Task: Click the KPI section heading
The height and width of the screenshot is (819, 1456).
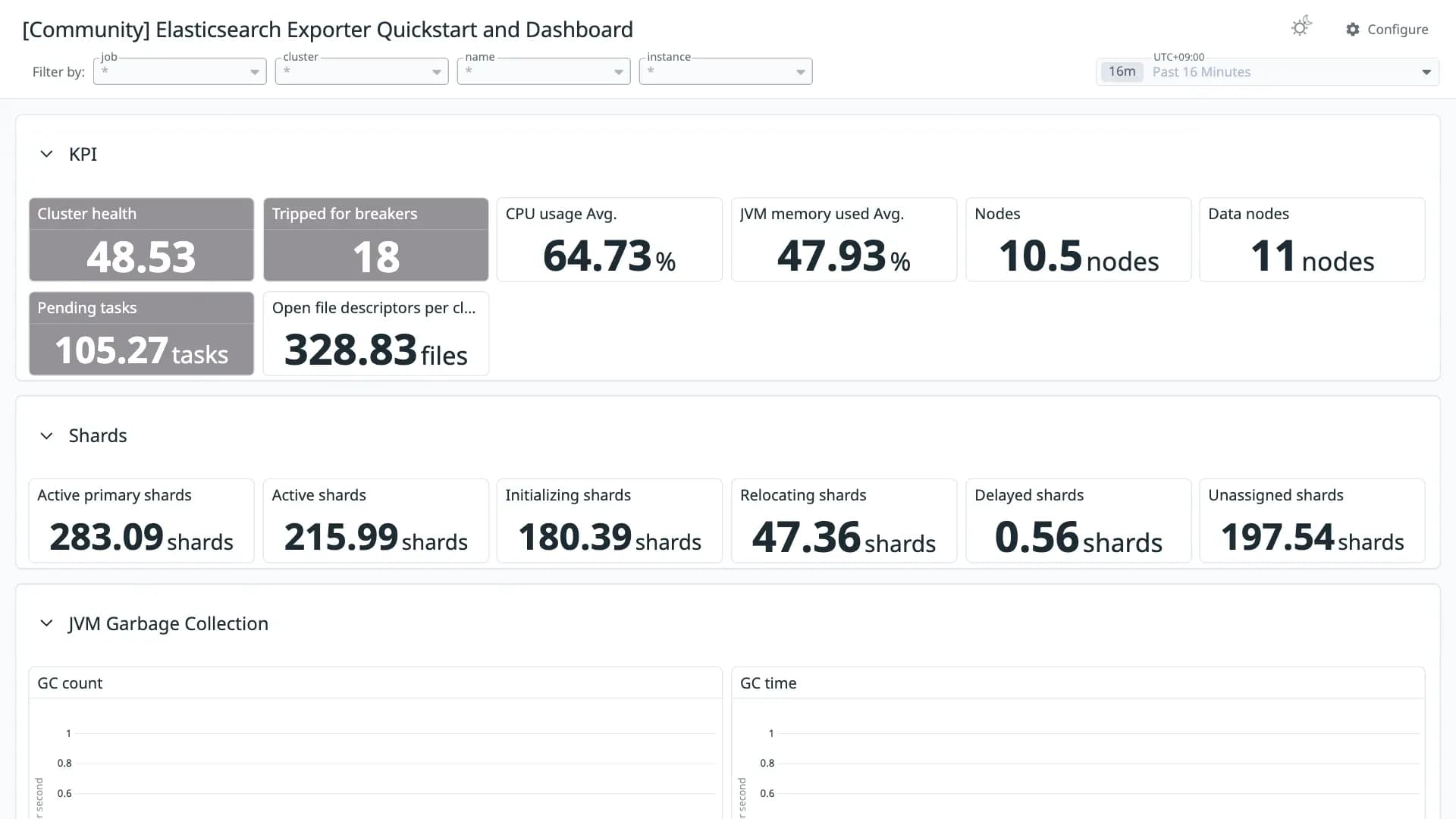Action: (x=83, y=154)
